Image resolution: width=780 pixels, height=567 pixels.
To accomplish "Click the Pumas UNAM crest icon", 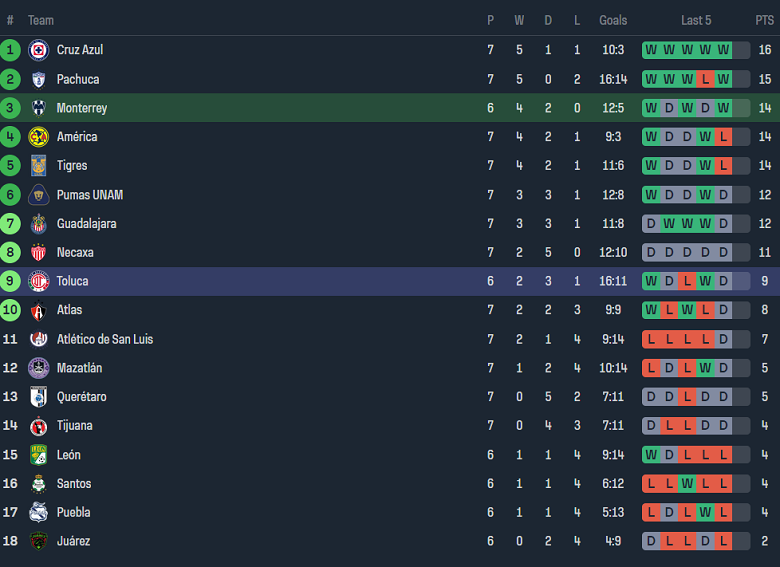I will pyautogui.click(x=39, y=195).
